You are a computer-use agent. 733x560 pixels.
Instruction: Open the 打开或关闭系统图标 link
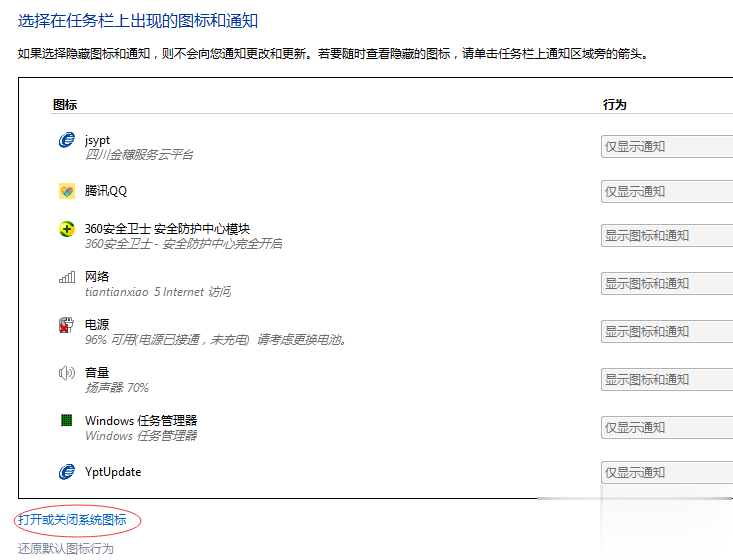pyautogui.click(x=71, y=520)
